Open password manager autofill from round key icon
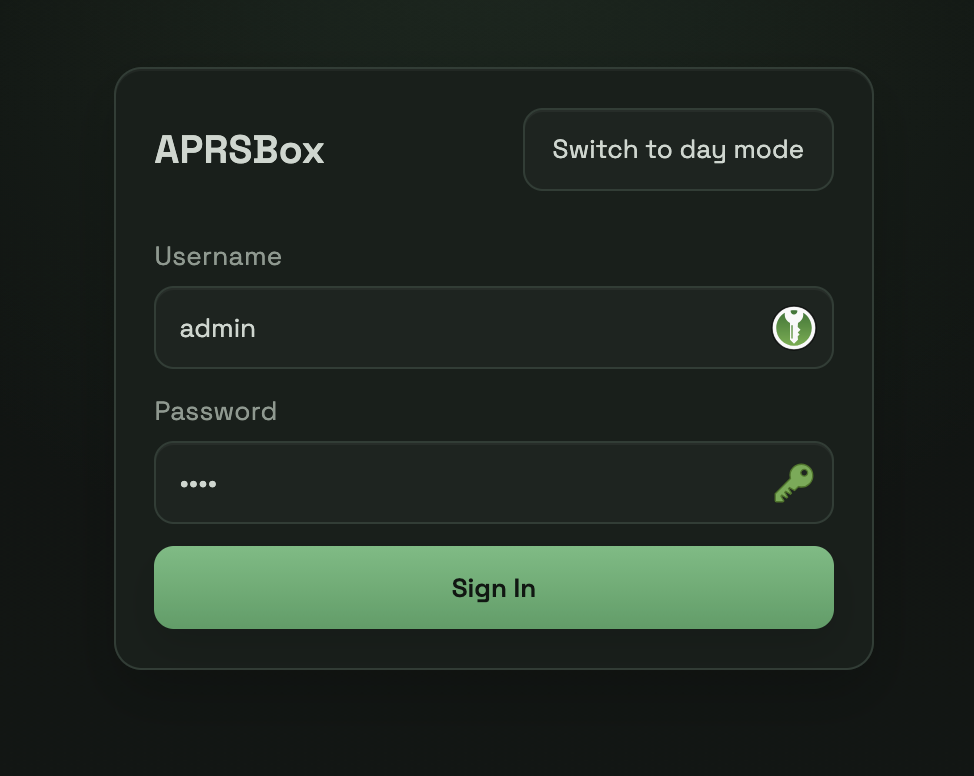The width and height of the screenshot is (974, 776). coord(793,328)
